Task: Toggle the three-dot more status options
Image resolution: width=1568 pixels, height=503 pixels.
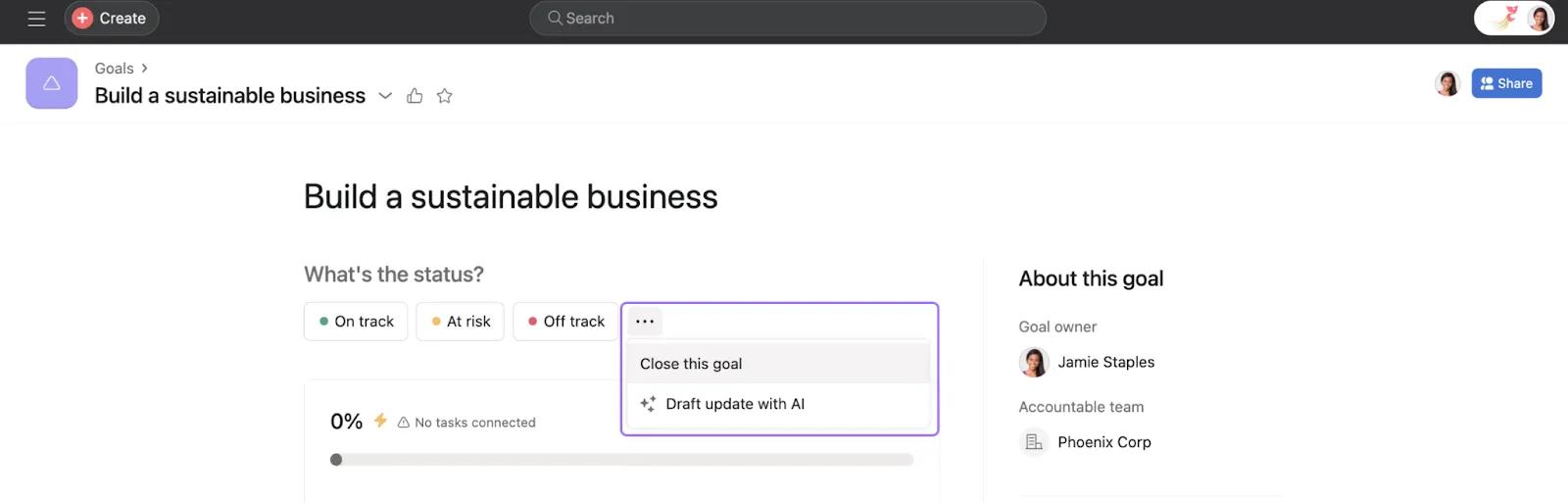Action: click(644, 322)
